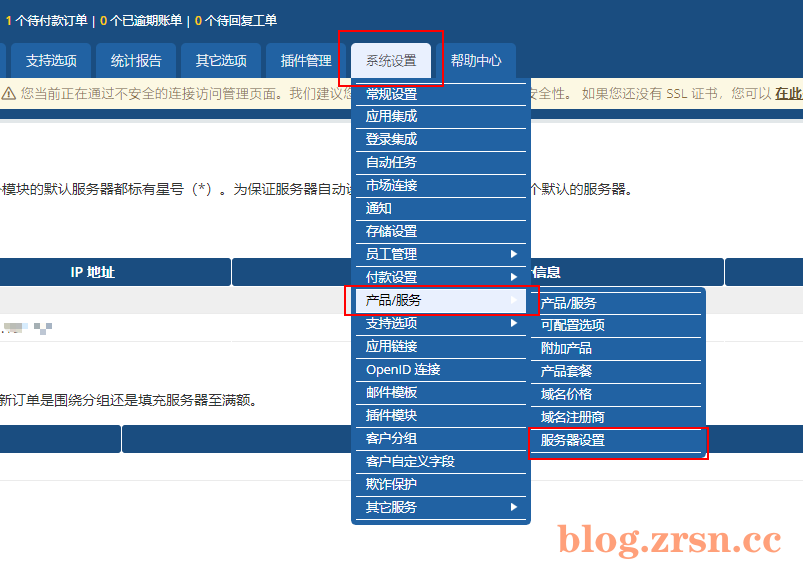
Task: Open the 其它选项 tab
Action: 221,60
